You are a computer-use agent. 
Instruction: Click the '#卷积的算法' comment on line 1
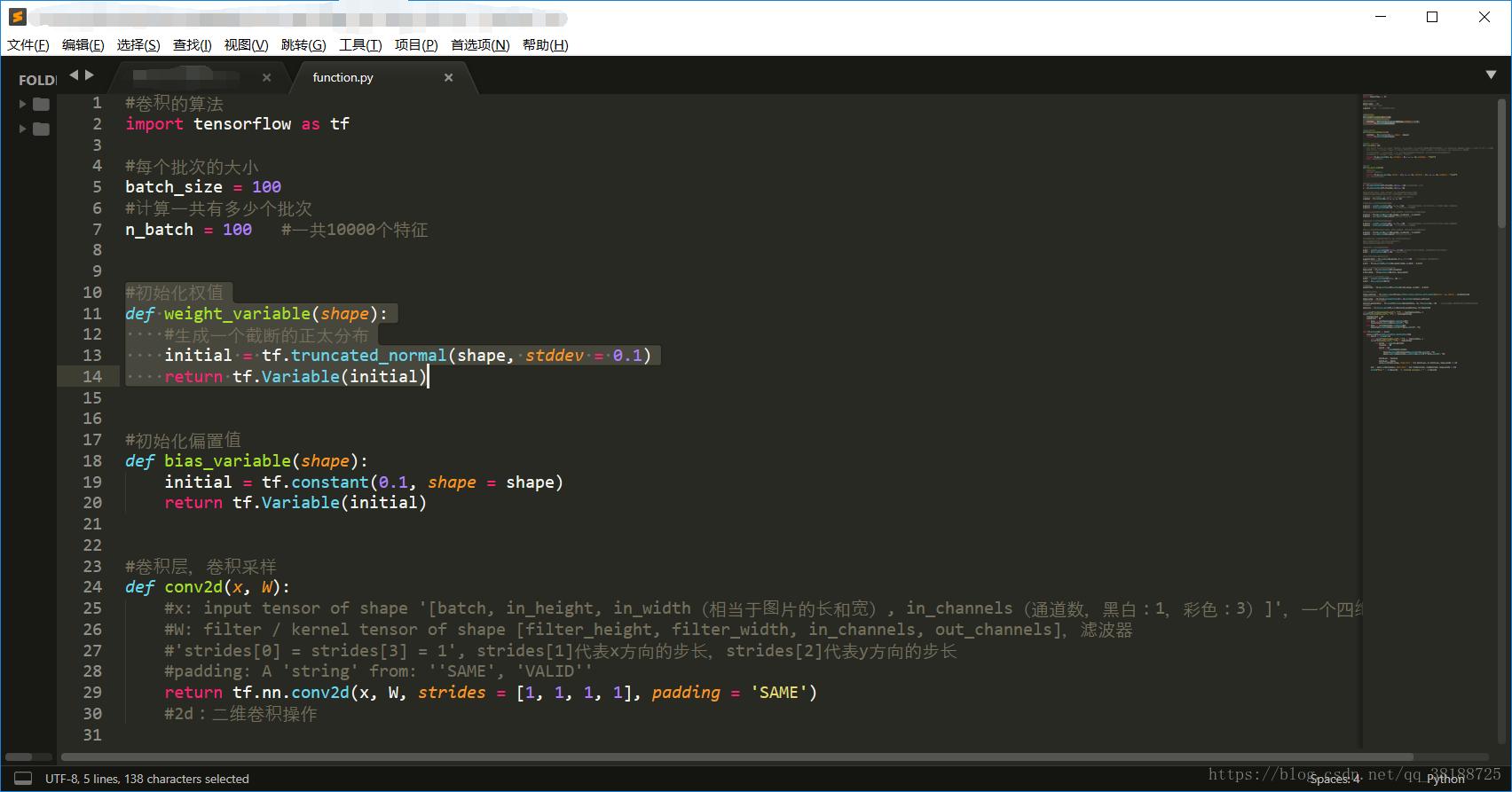tap(174, 104)
